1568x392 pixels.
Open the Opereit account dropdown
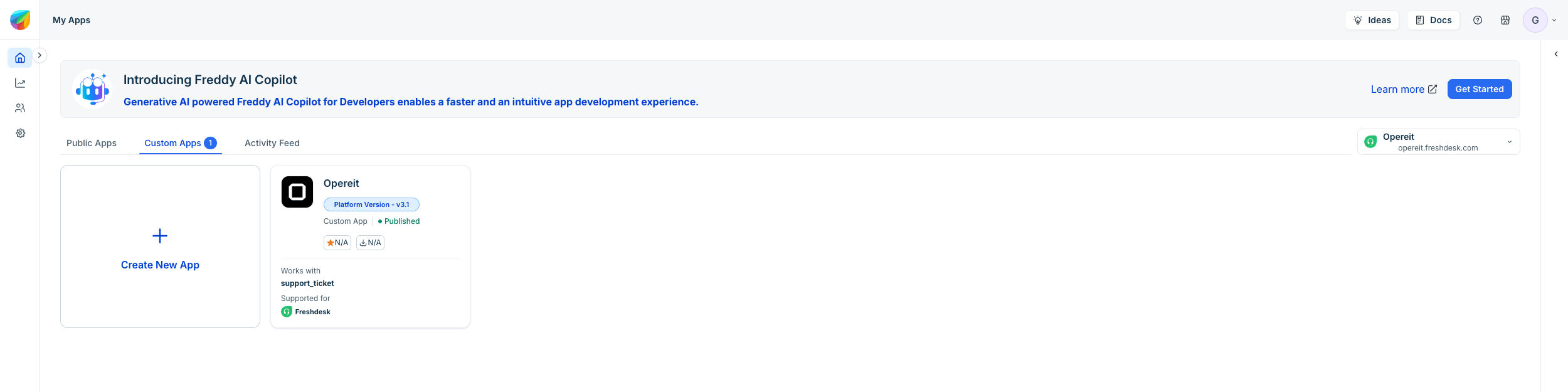tap(1438, 142)
